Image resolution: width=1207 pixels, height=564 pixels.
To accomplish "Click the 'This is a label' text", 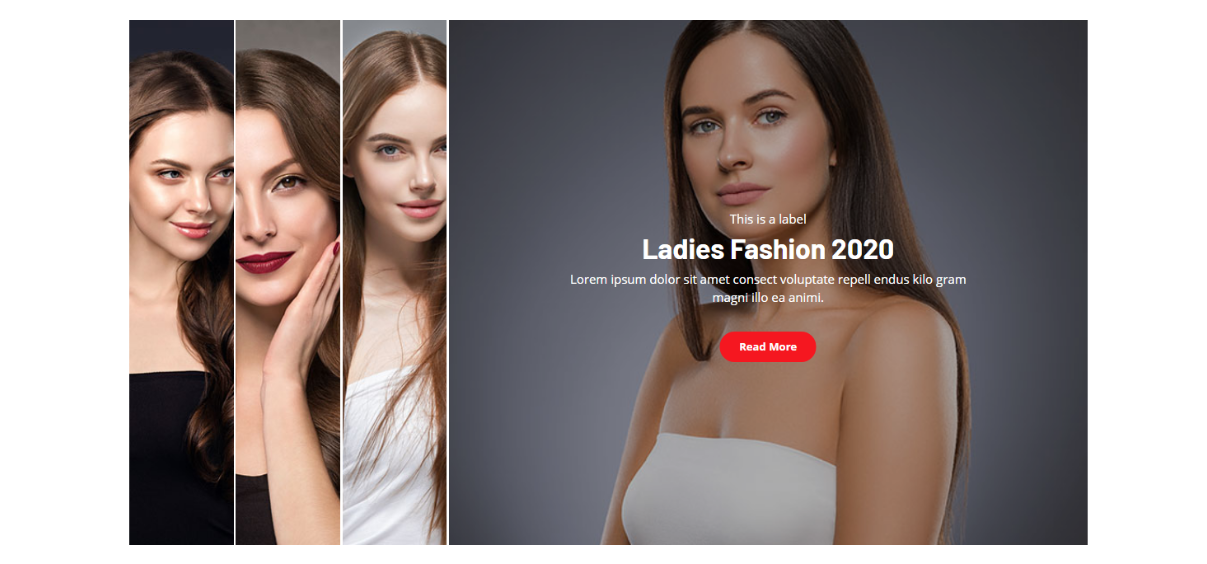I will (767, 219).
